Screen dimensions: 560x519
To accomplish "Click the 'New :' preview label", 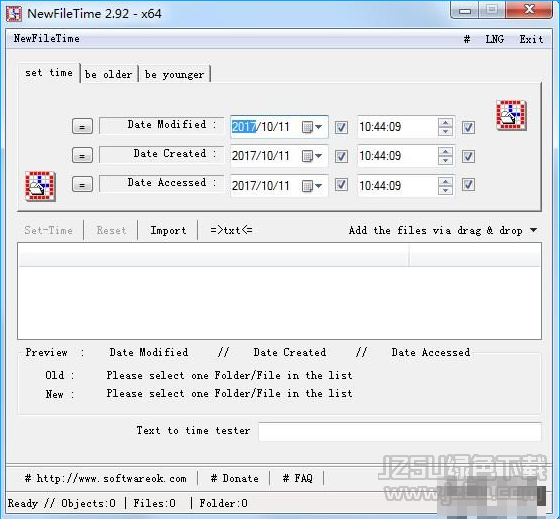I will point(59,394).
